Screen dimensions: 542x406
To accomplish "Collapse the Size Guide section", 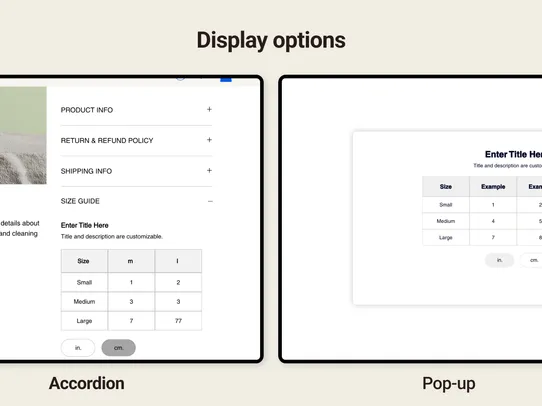I will tap(210, 201).
